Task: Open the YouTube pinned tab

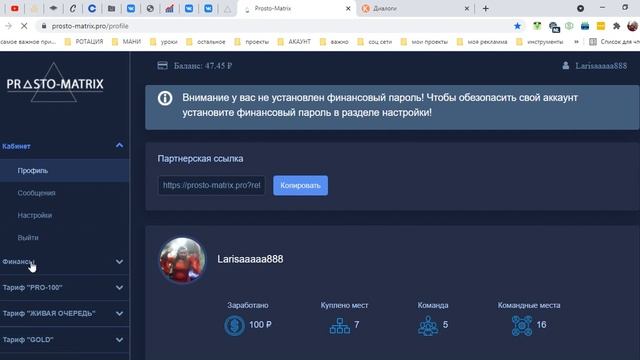Action: [x=15, y=8]
